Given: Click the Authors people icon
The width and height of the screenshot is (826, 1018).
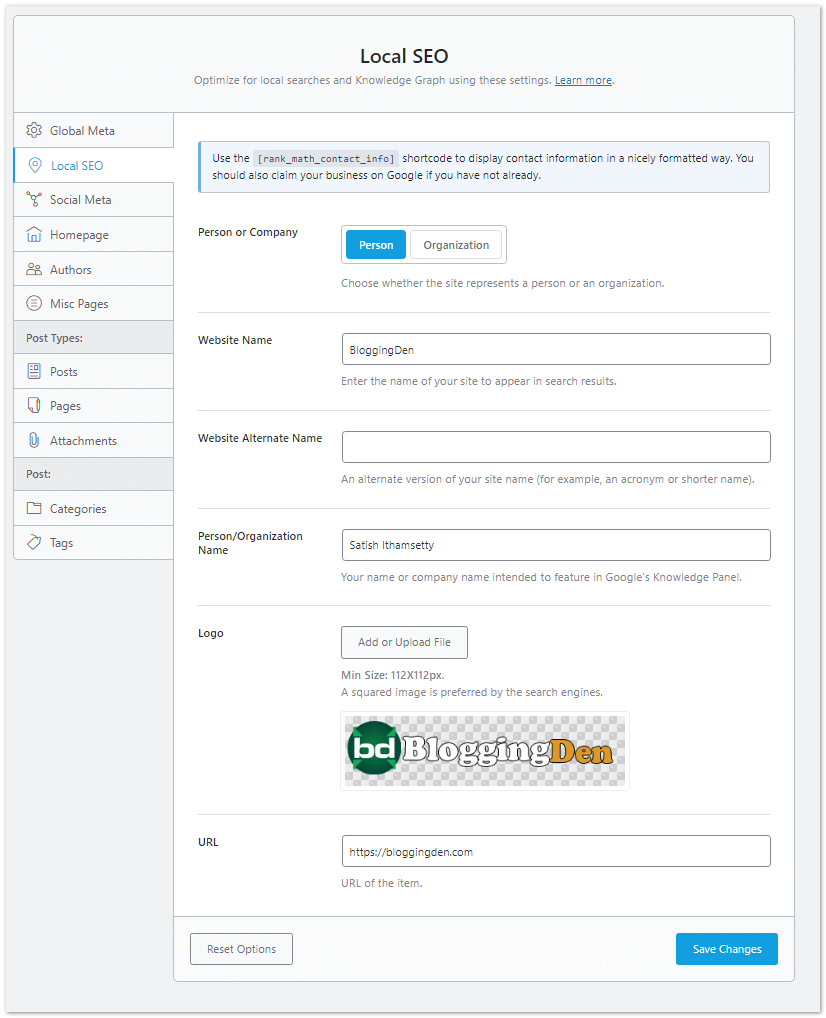Looking at the screenshot, I should click(x=34, y=270).
